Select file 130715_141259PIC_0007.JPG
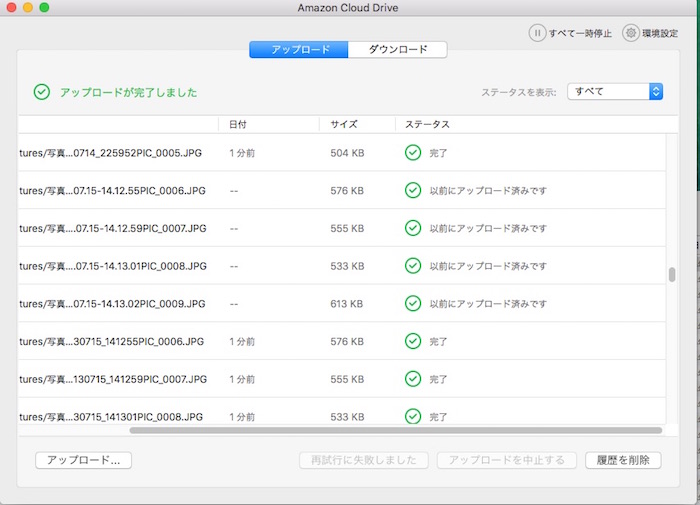Viewport: 700px width, 505px height. 113,380
